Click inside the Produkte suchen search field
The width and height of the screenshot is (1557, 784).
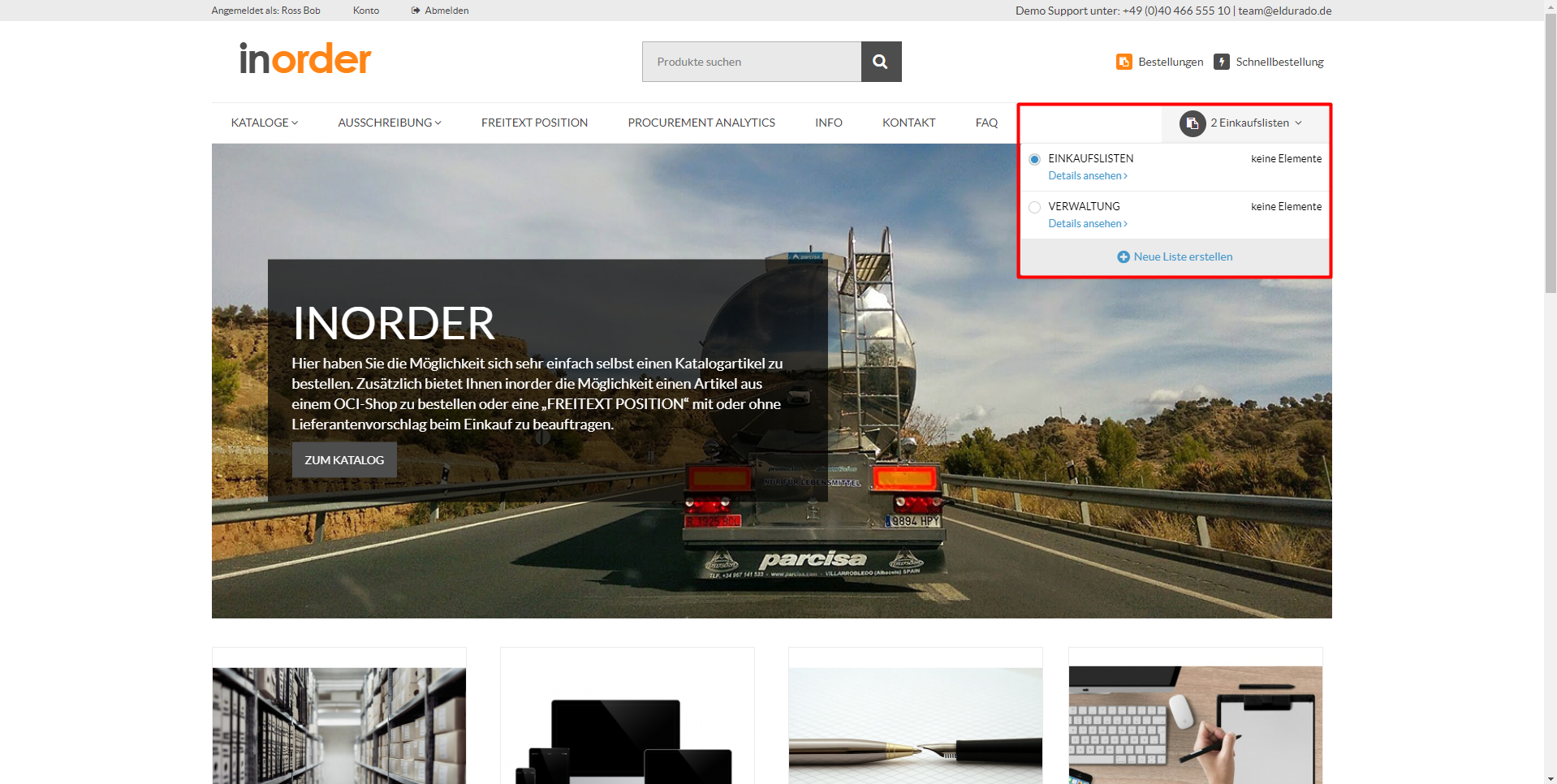(x=751, y=61)
